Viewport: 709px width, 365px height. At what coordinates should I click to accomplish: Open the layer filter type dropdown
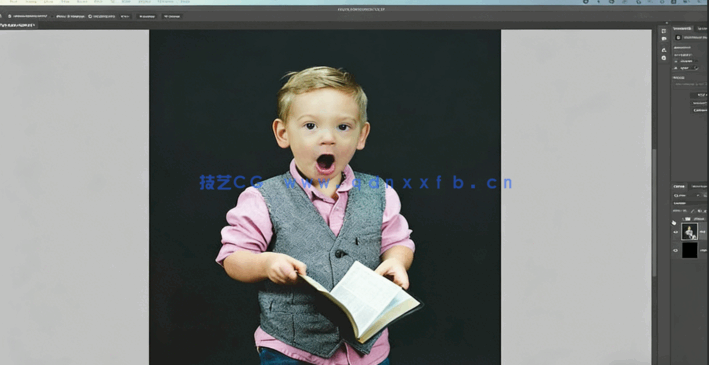coord(686,195)
